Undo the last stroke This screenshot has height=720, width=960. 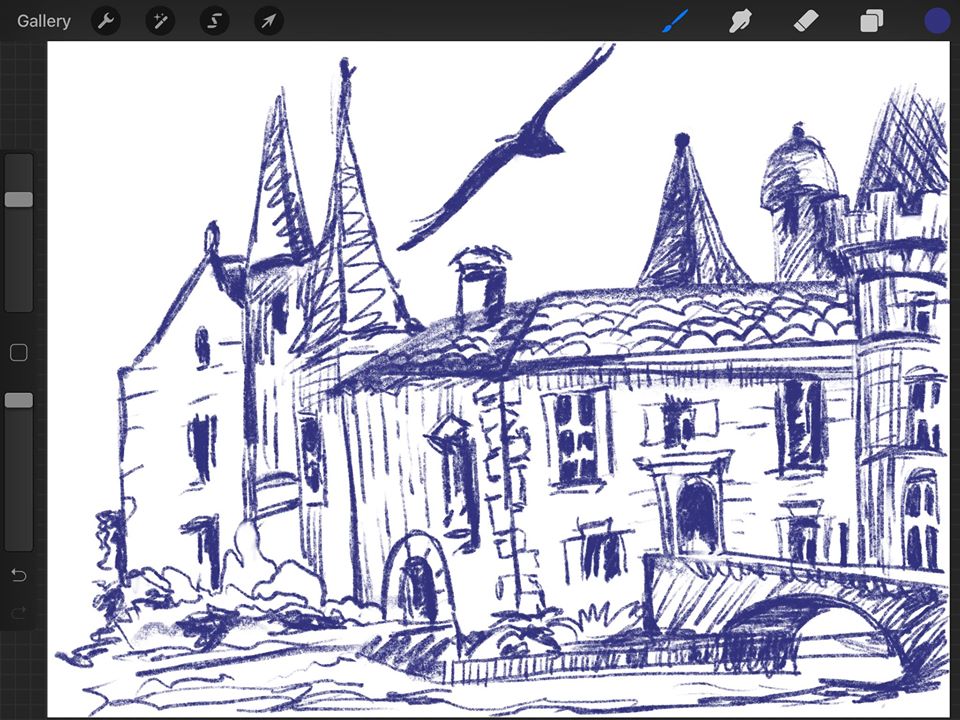(x=19, y=575)
